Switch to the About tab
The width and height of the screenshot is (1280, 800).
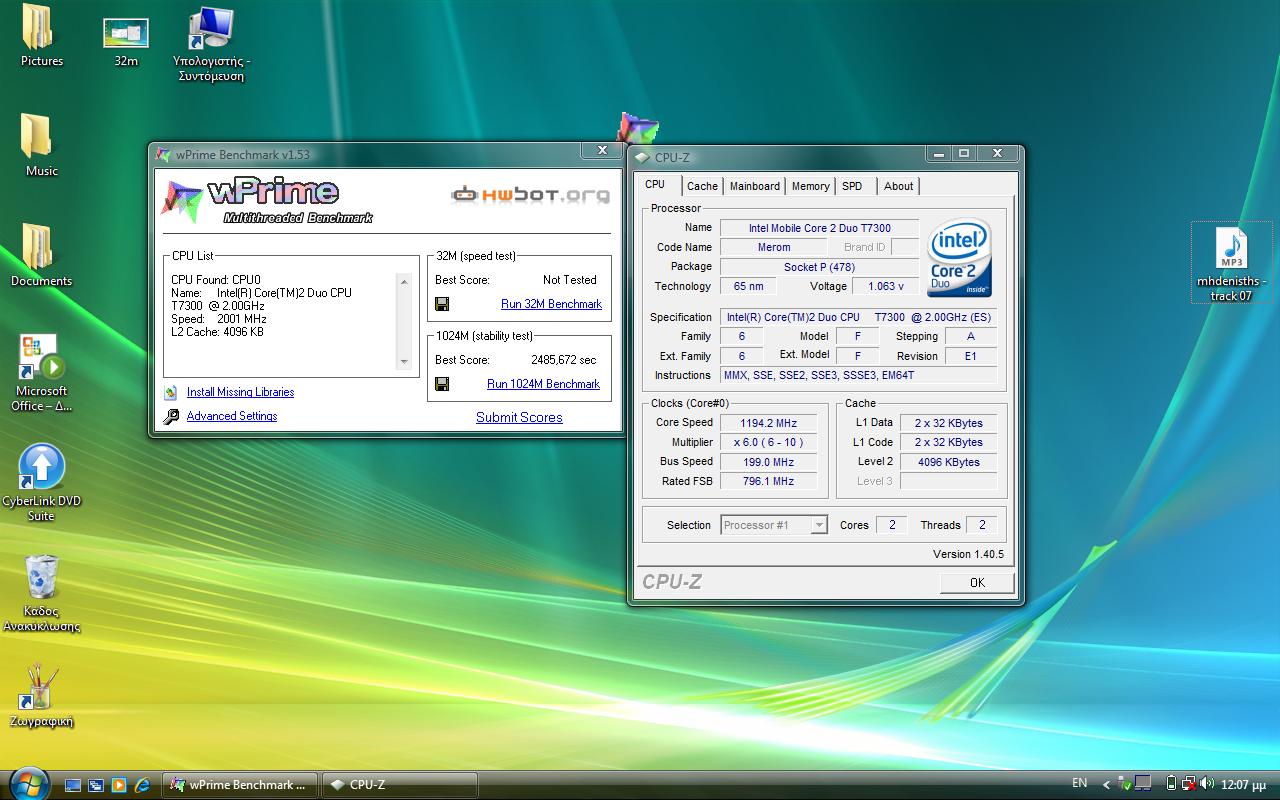pyautogui.click(x=898, y=186)
